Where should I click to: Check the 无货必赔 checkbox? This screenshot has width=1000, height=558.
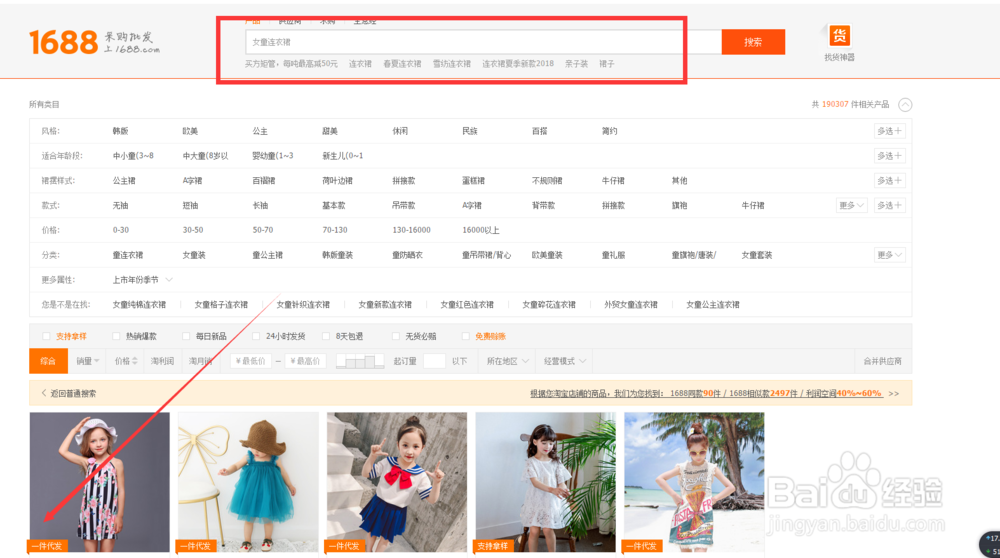coord(395,336)
